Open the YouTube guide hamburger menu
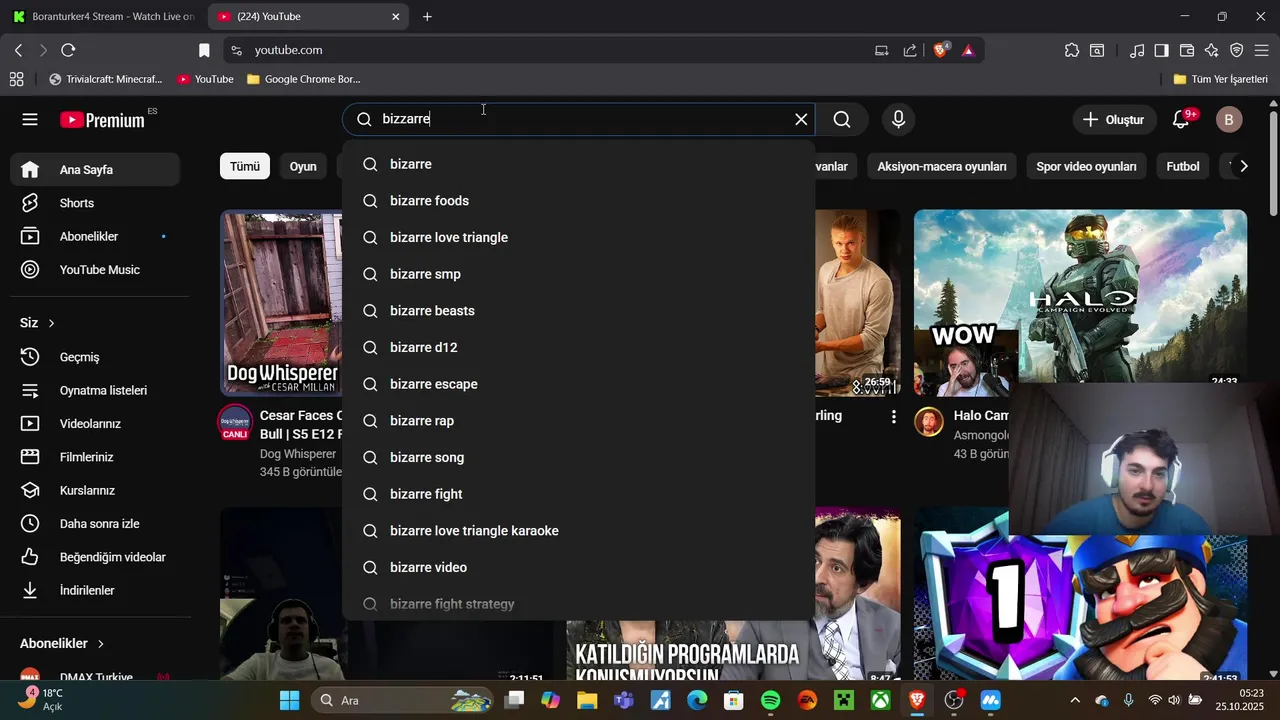 tap(30, 120)
